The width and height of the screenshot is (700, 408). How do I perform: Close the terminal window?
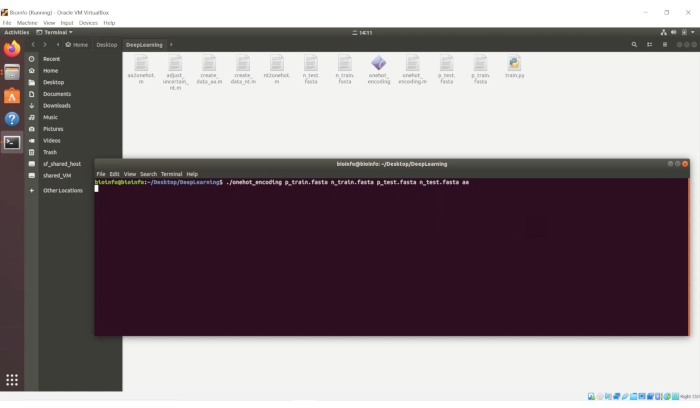coord(685,164)
